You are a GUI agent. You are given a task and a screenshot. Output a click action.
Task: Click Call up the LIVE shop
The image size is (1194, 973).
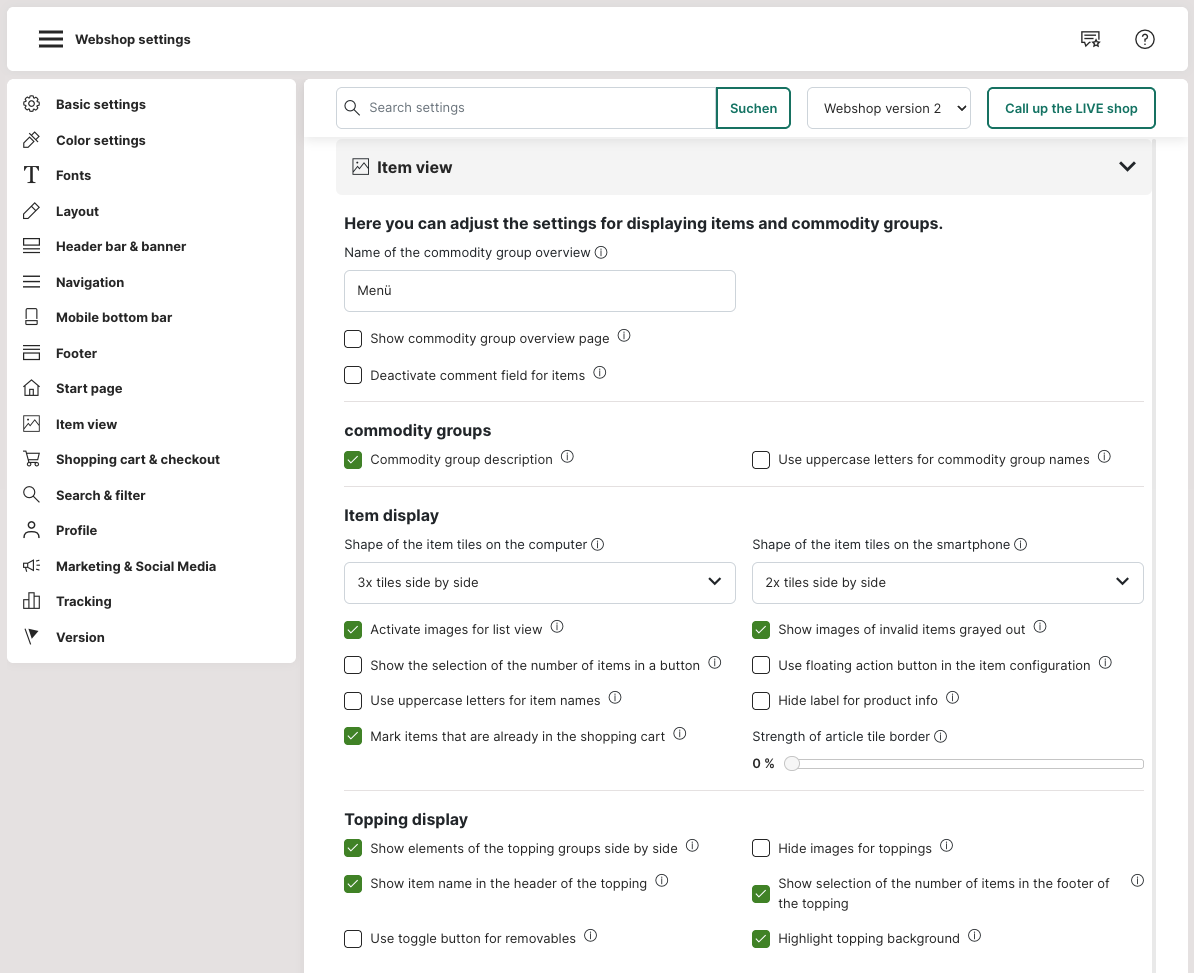[x=1070, y=108]
